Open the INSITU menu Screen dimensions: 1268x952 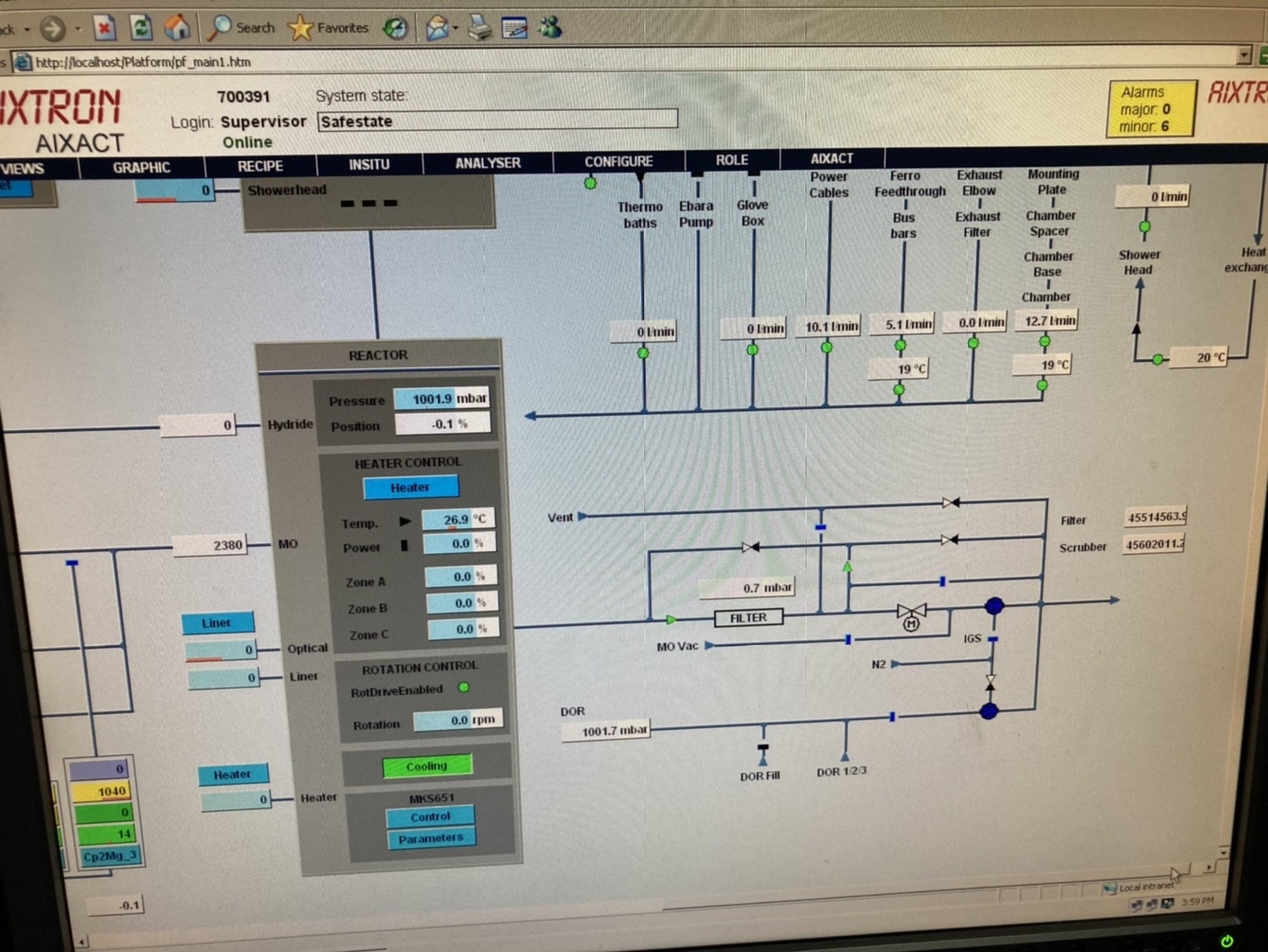(369, 164)
